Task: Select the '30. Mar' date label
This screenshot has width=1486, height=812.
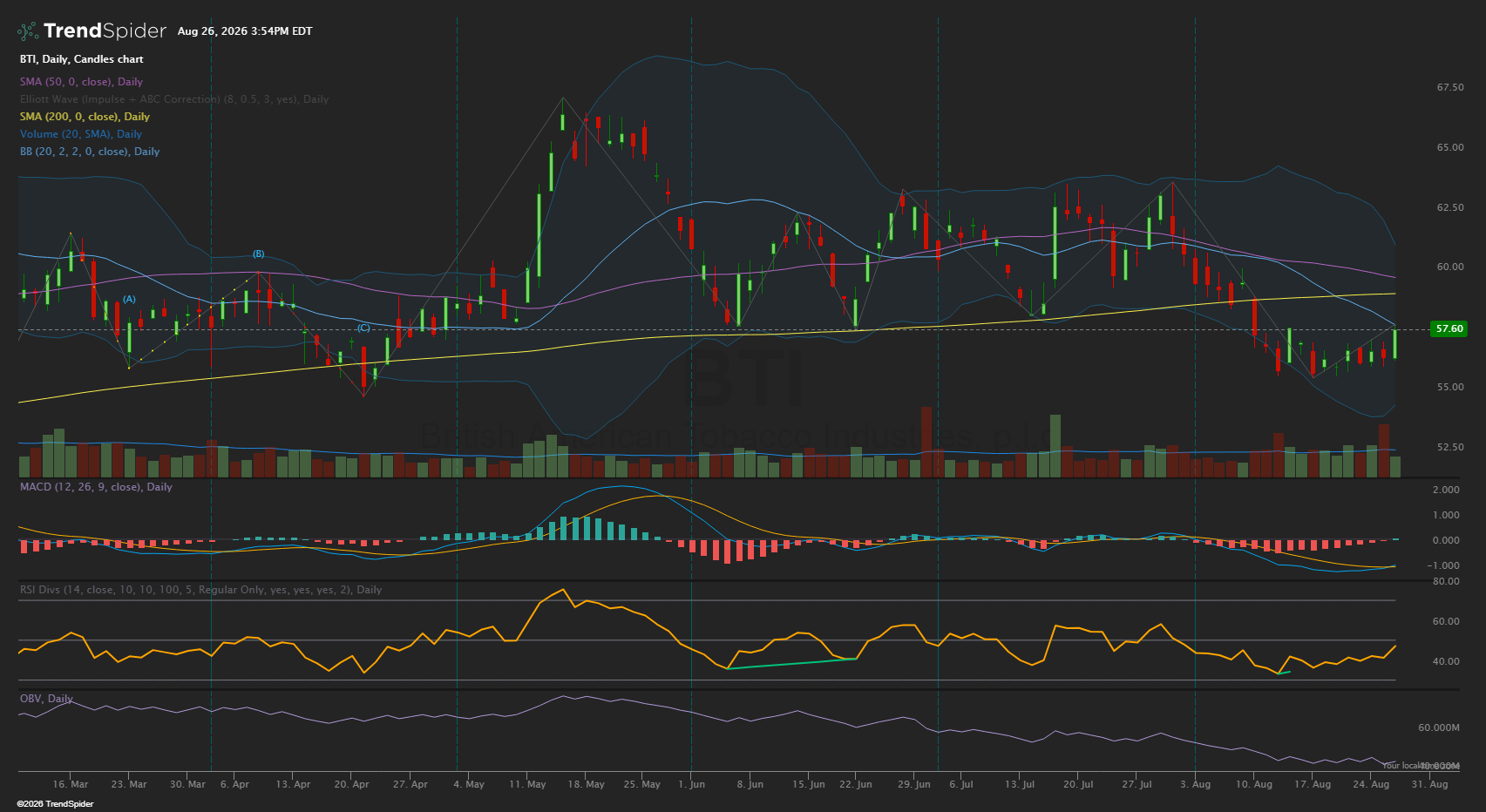Action: pos(187,784)
